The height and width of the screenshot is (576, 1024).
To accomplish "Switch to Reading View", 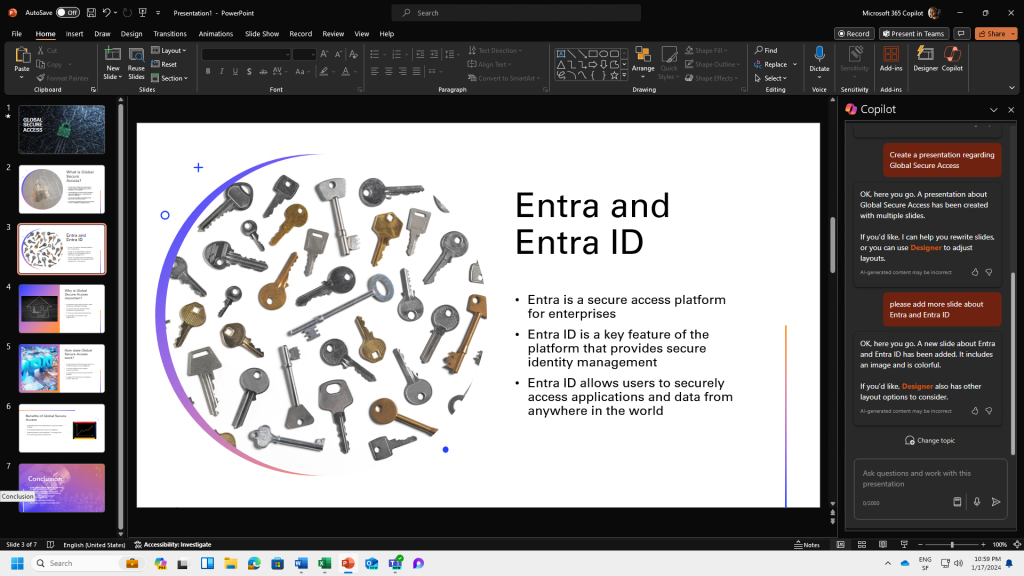I will (883, 544).
